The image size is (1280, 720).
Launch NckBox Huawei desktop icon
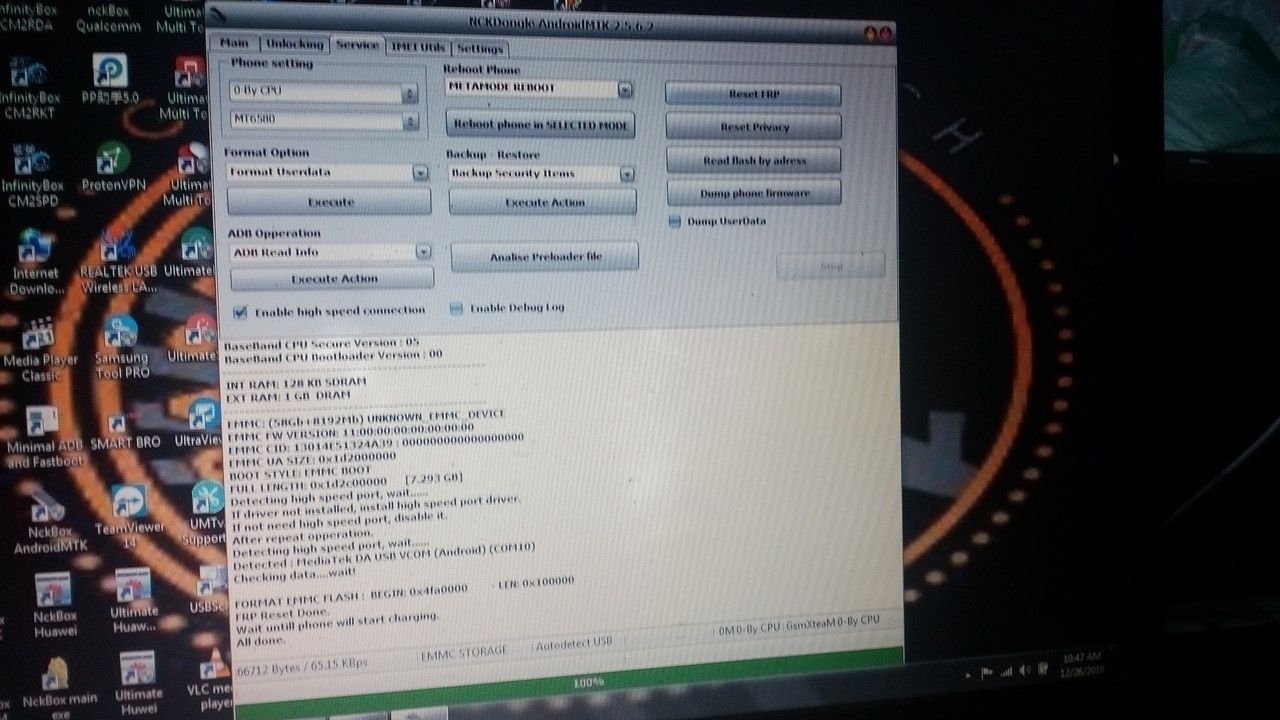pyautogui.click(x=53, y=605)
